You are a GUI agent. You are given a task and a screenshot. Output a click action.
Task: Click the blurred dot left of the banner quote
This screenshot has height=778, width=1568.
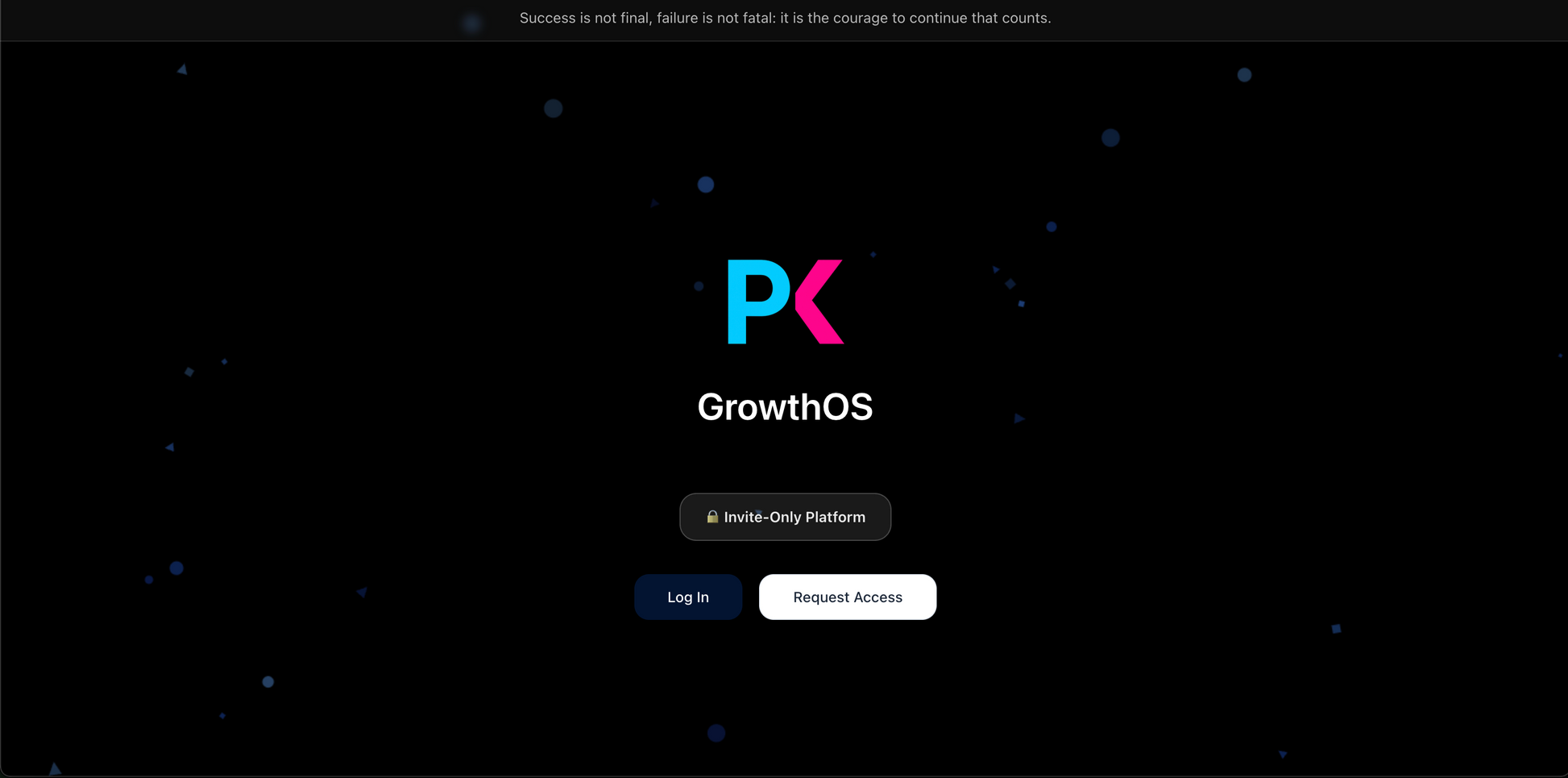point(472,23)
